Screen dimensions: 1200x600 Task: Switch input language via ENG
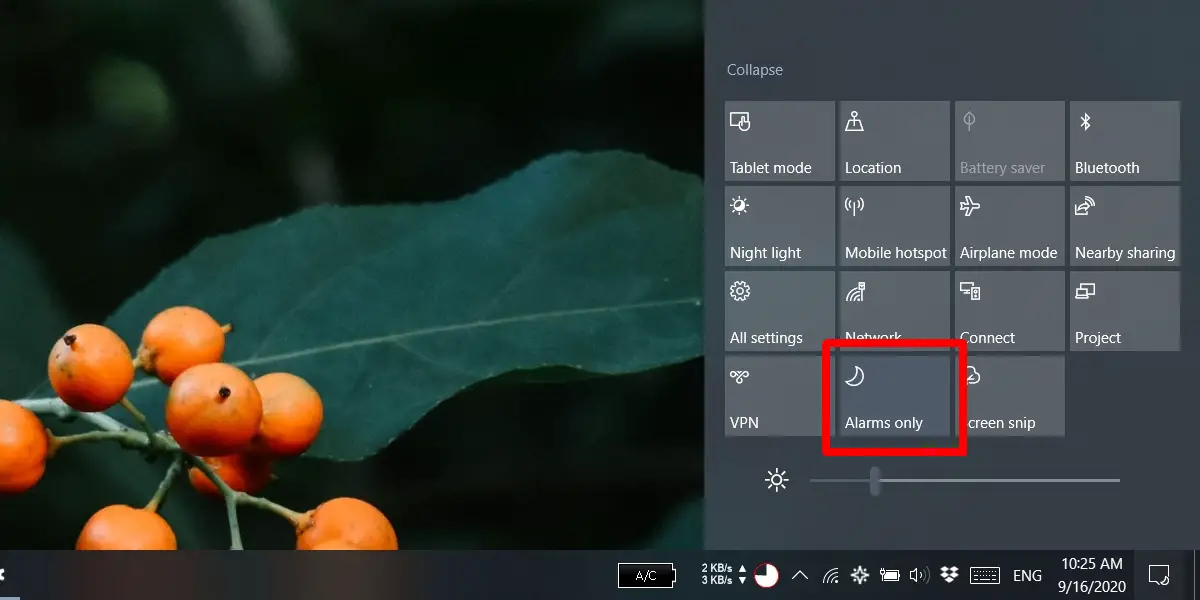point(1027,576)
